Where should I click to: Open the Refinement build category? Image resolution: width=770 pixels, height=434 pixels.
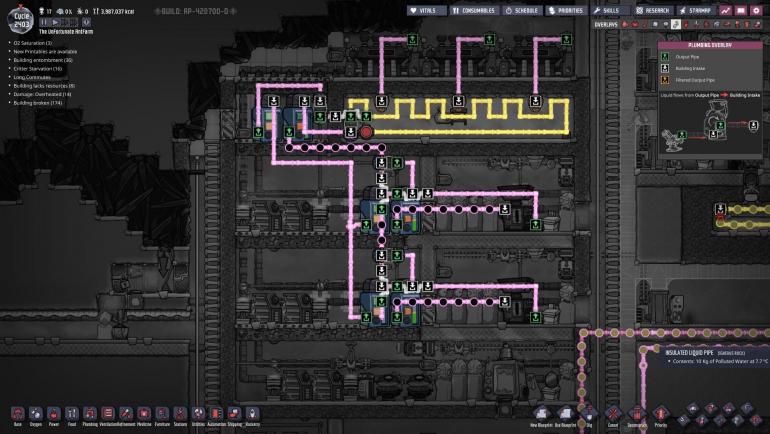[126, 415]
